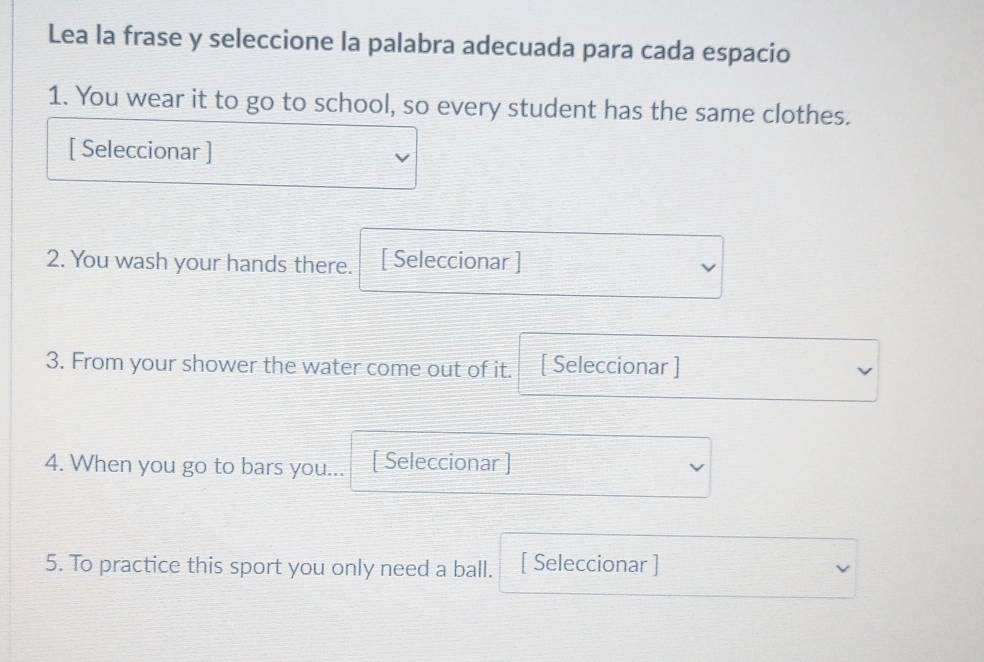Click the "[ Seleccionar ]" placeholder in question 1

[x=141, y=152]
